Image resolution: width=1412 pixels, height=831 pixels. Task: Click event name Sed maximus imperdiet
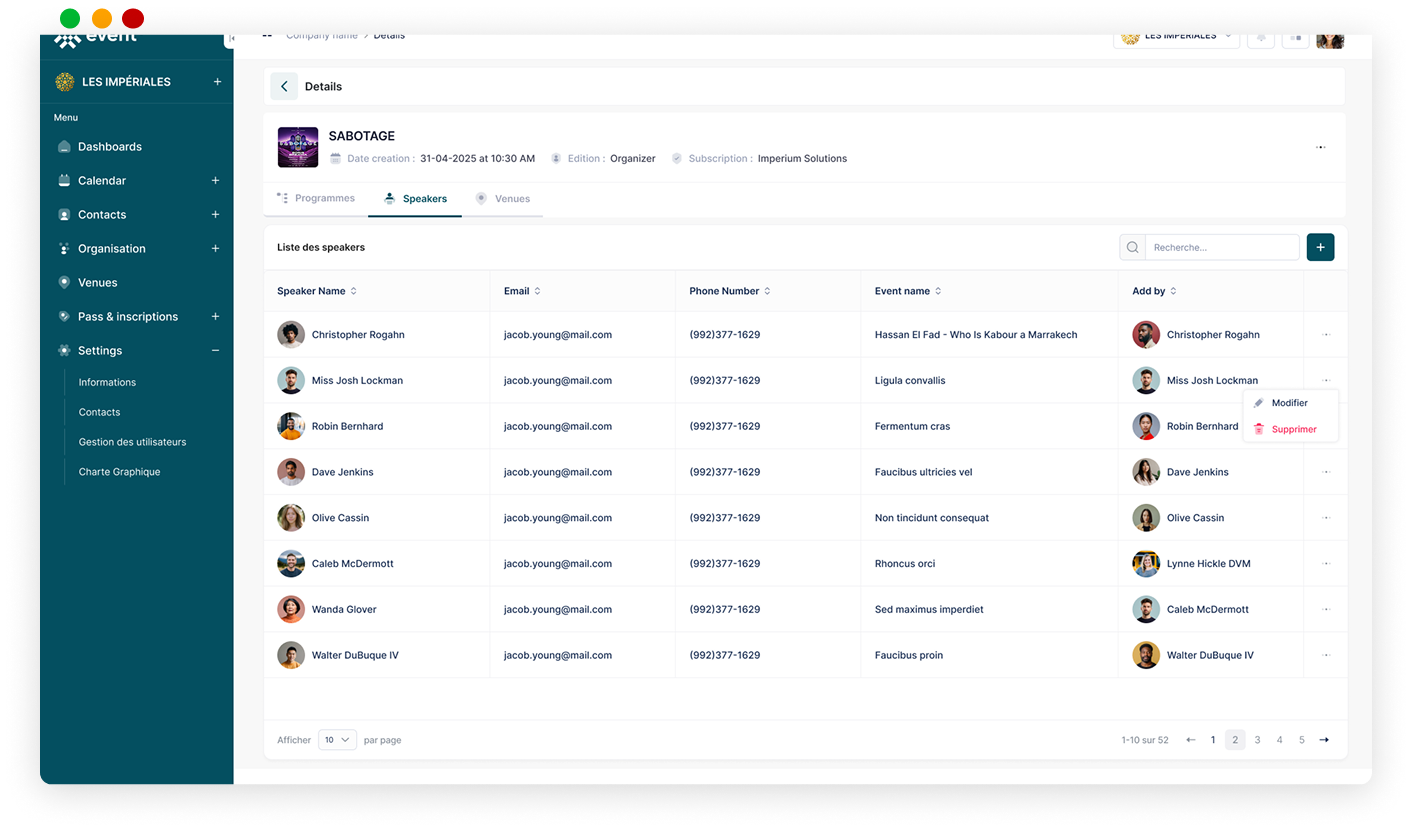coord(929,610)
